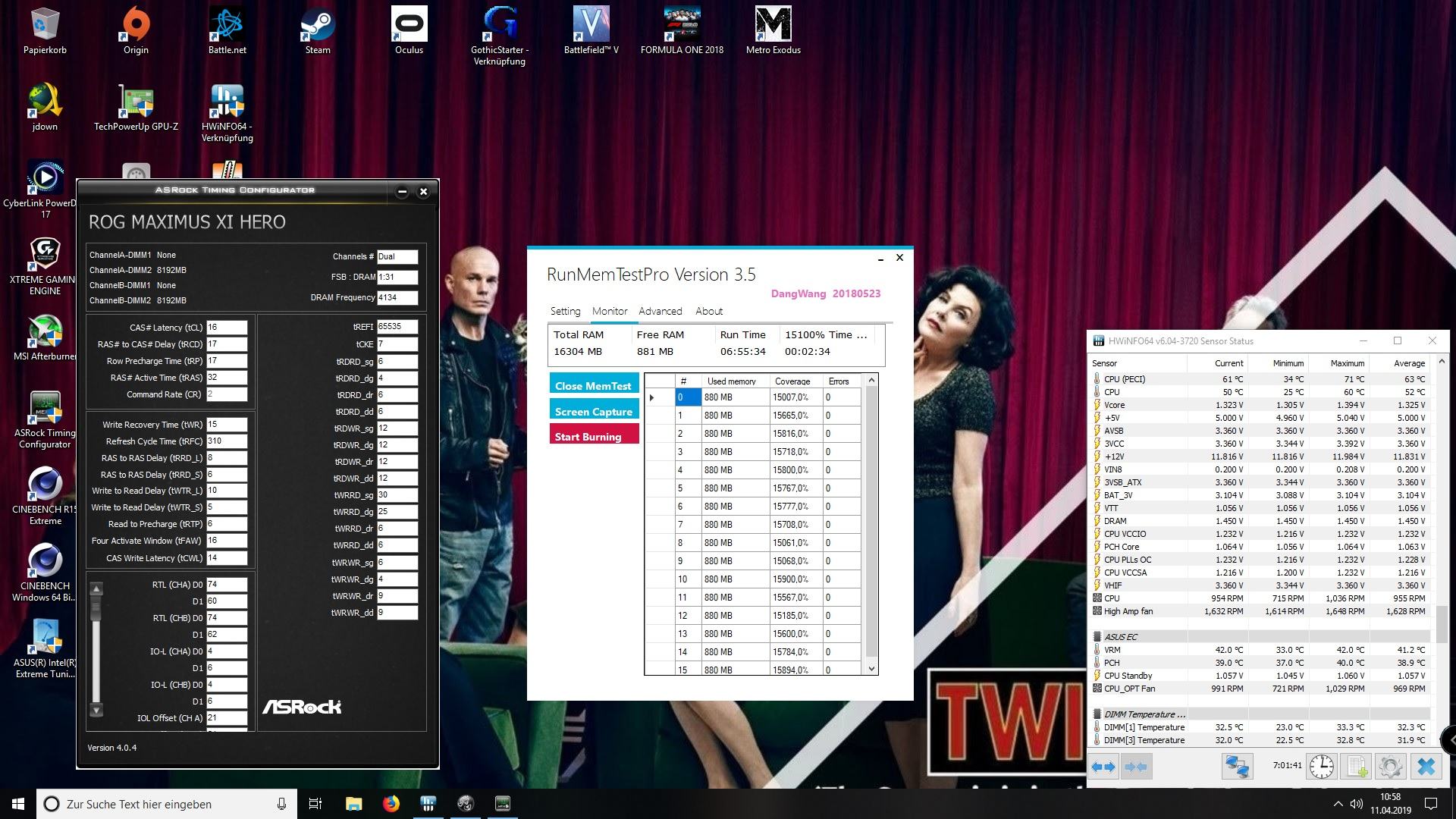The height and width of the screenshot is (819, 1456).
Task: Click the Start Burning button
Action: 594,434
